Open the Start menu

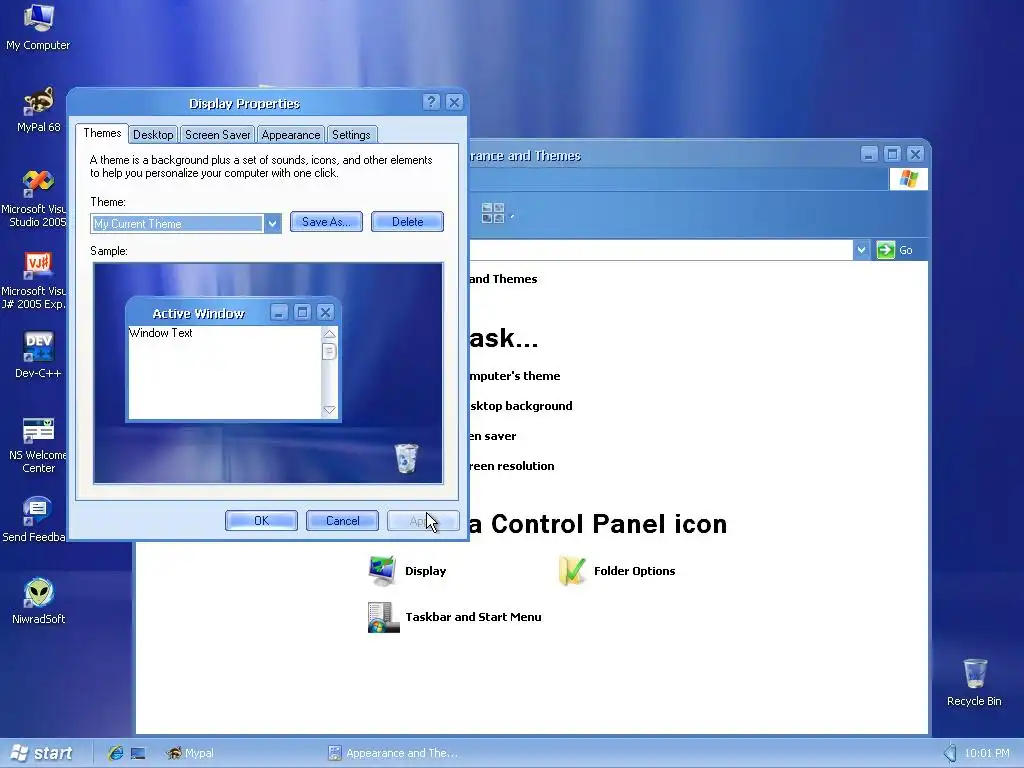click(42, 753)
